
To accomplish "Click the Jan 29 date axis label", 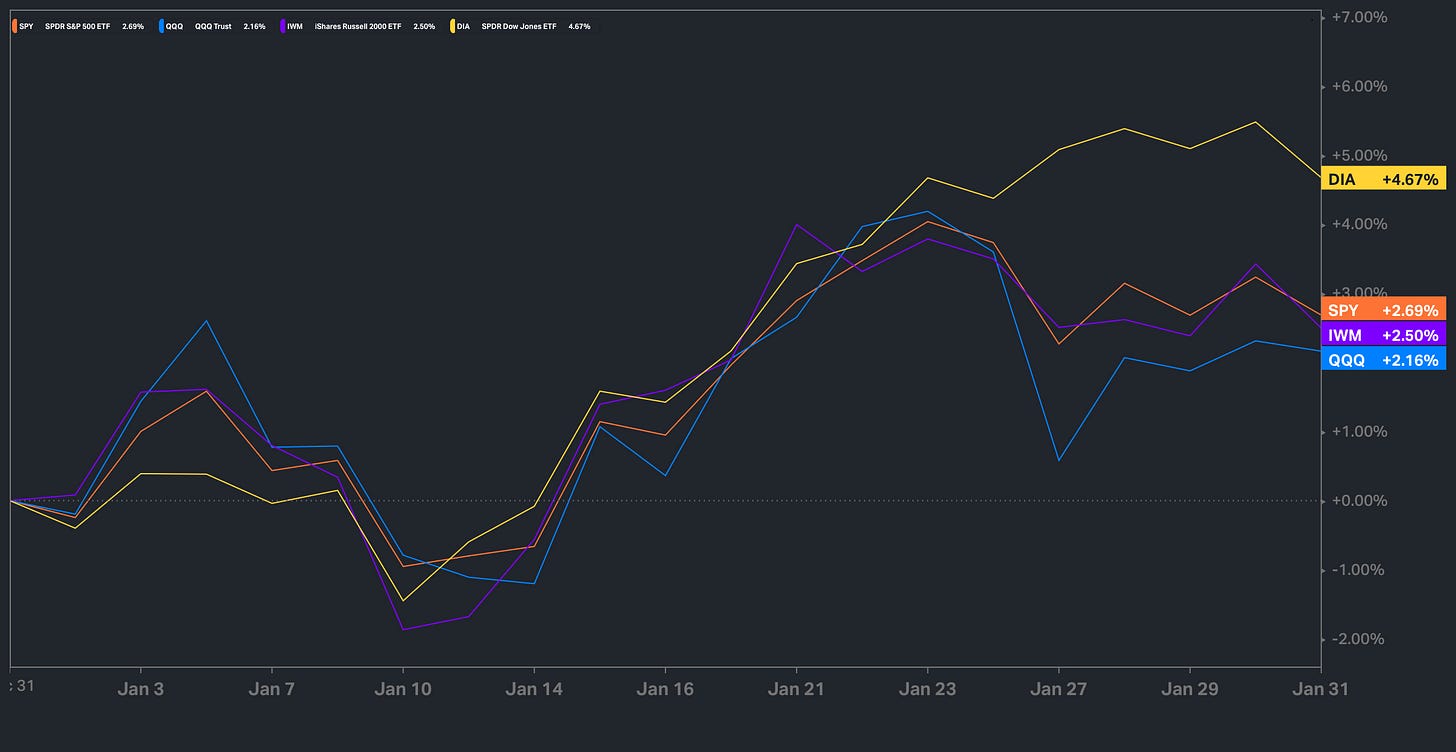I will [1189, 689].
